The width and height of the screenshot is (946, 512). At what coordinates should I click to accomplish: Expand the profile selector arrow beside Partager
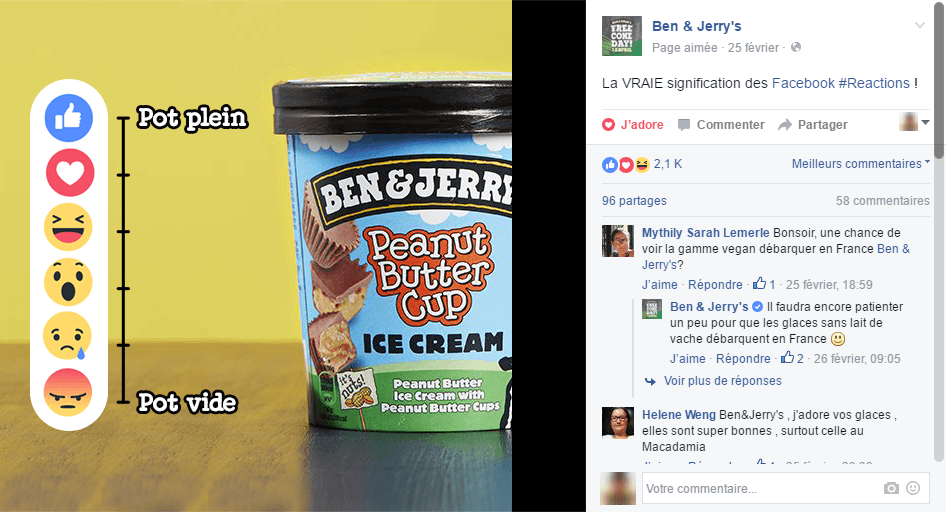(925, 122)
